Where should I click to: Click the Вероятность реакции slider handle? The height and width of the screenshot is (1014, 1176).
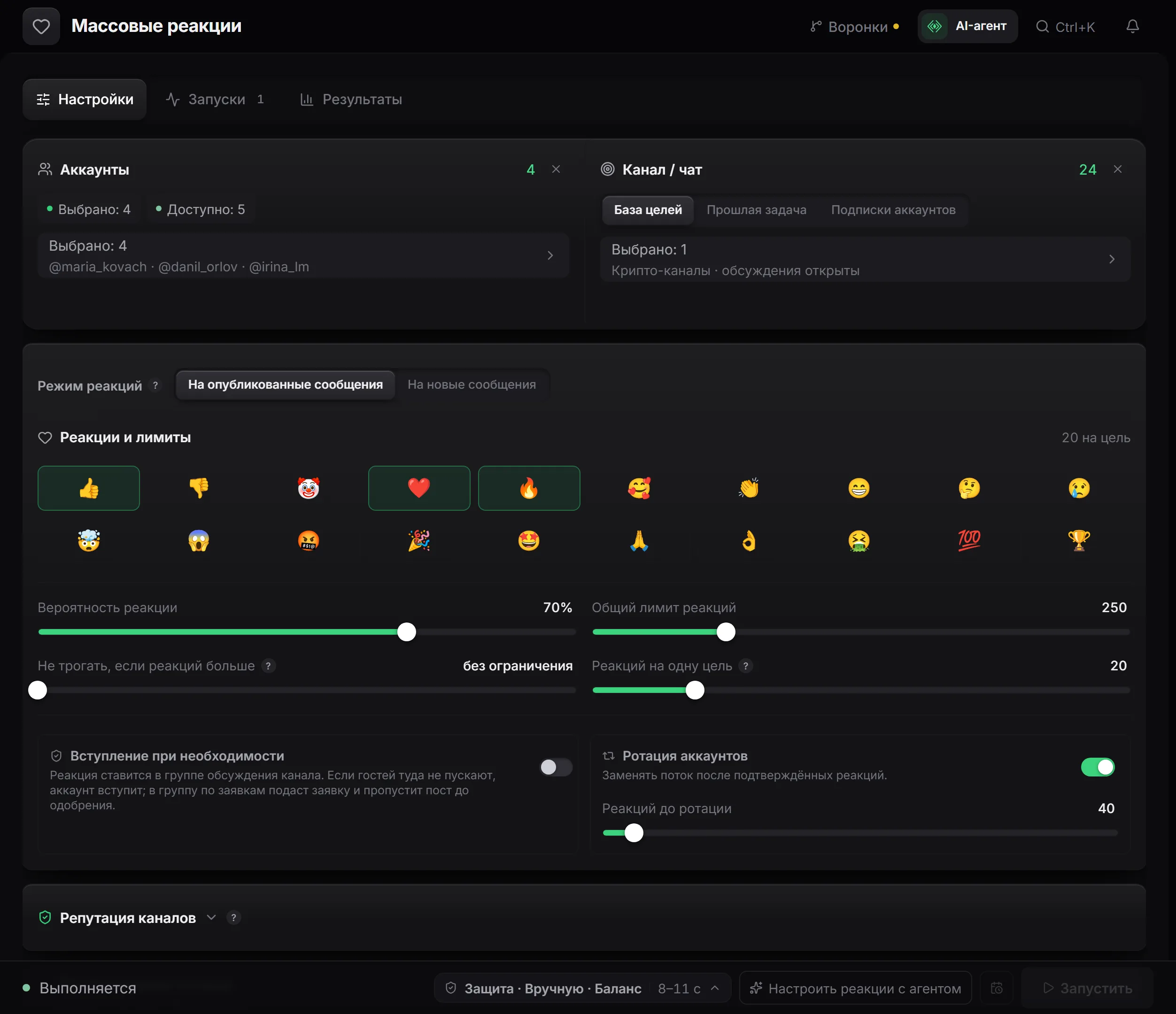click(x=406, y=631)
